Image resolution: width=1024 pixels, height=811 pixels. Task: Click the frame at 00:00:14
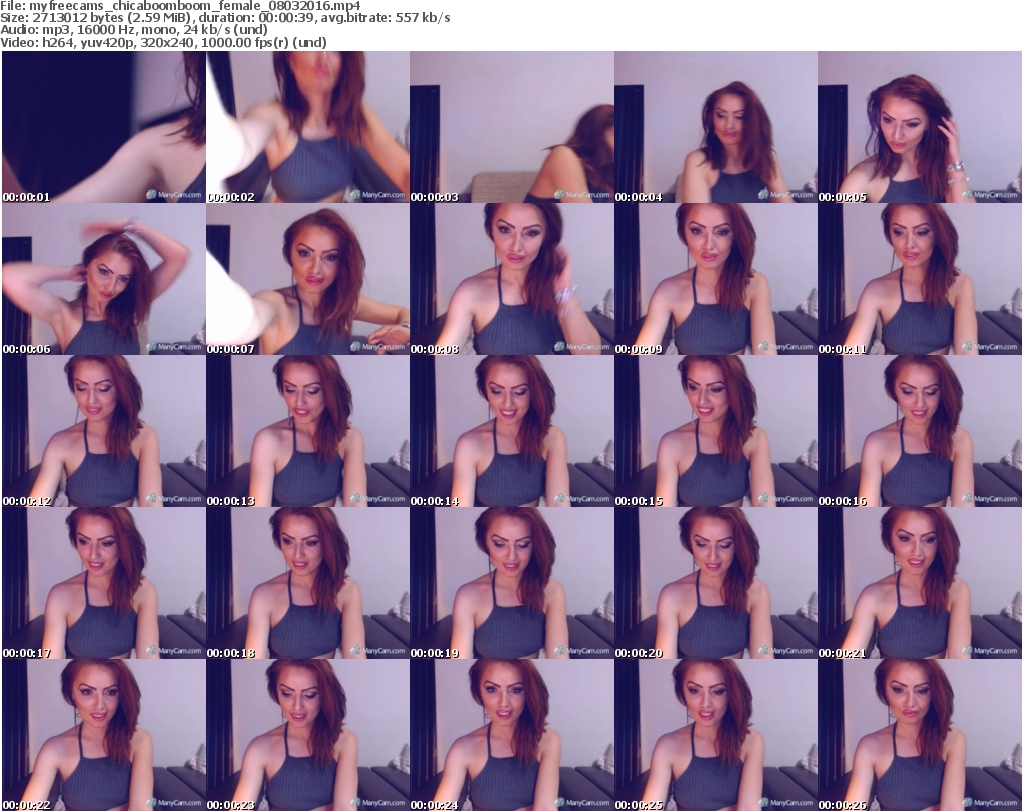coord(512,432)
